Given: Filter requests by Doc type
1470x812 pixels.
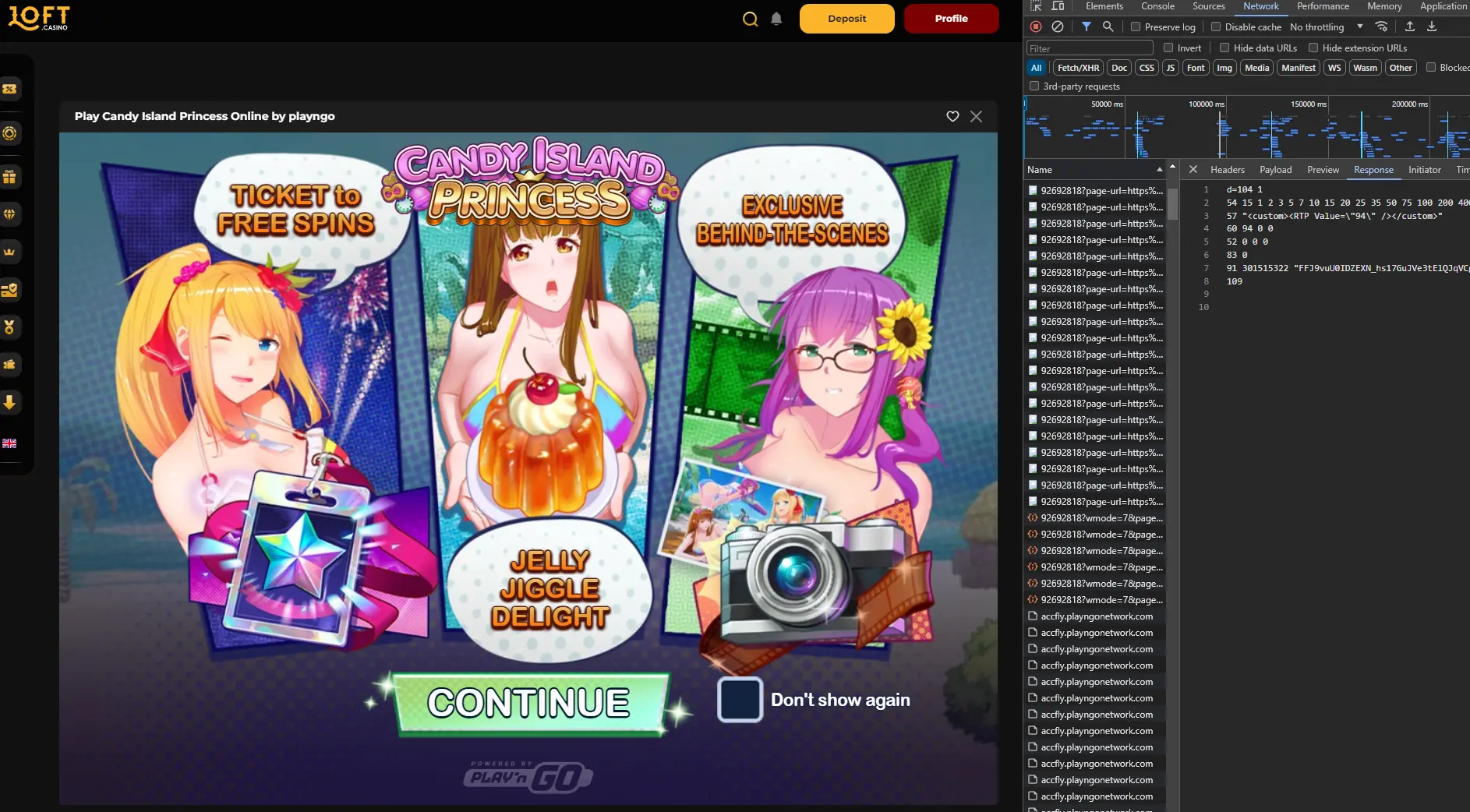Looking at the screenshot, I should [1118, 68].
